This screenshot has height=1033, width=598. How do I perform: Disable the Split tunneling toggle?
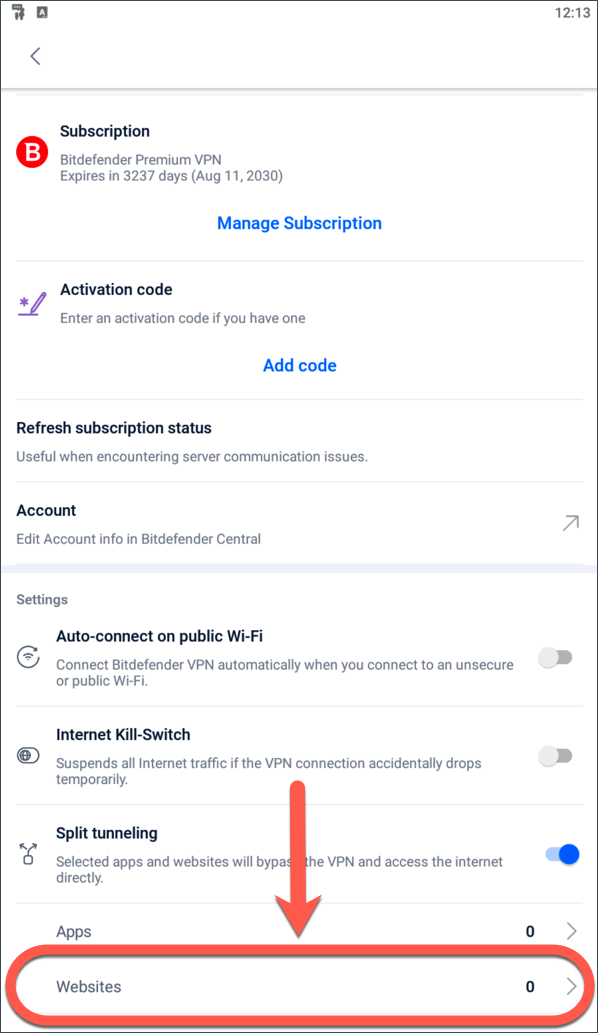pyautogui.click(x=562, y=854)
